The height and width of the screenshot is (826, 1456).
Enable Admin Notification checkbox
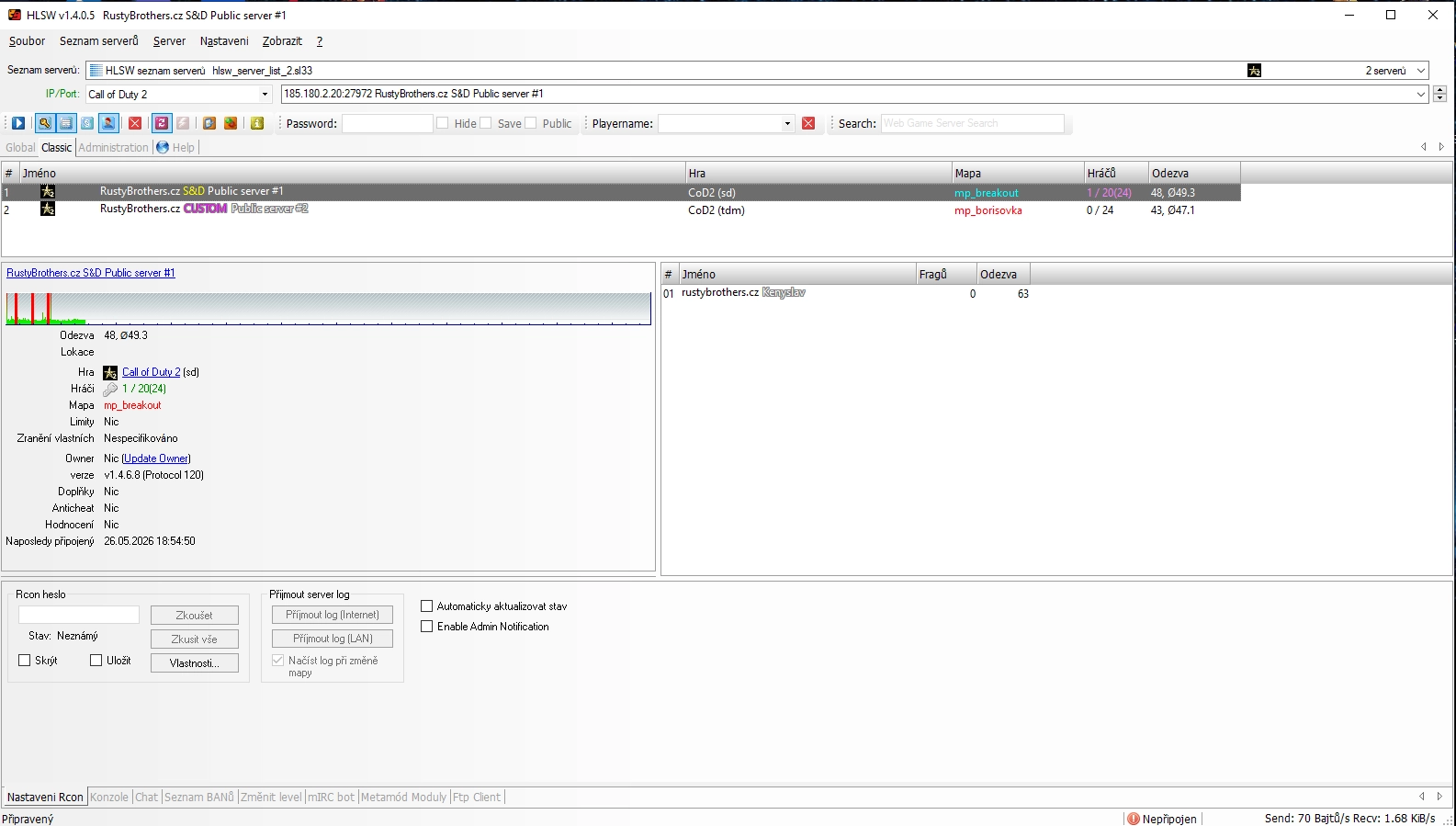pos(426,627)
